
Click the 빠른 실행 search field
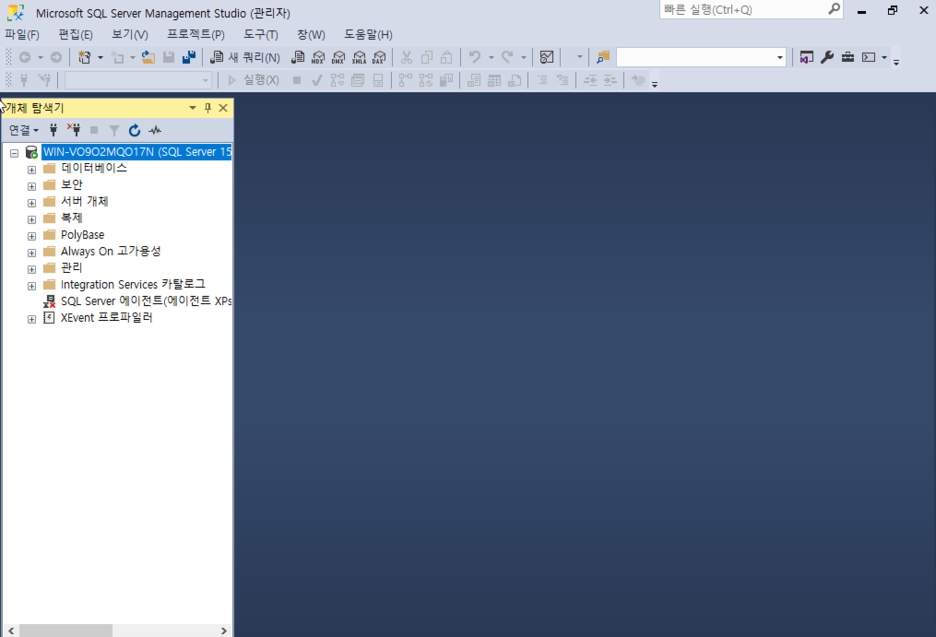[x=743, y=10]
